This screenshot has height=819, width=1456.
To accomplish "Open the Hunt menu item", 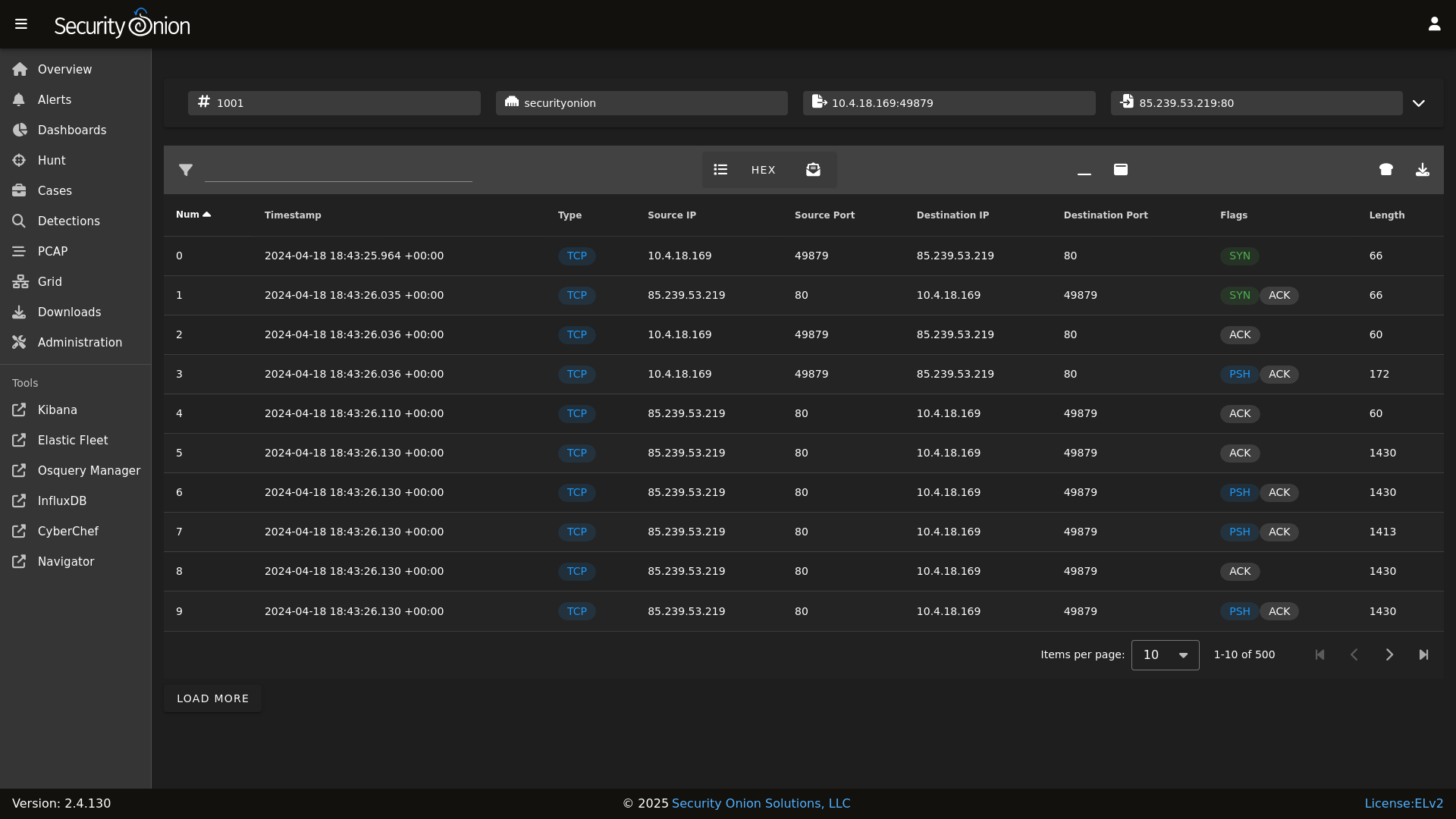I will point(52,161).
